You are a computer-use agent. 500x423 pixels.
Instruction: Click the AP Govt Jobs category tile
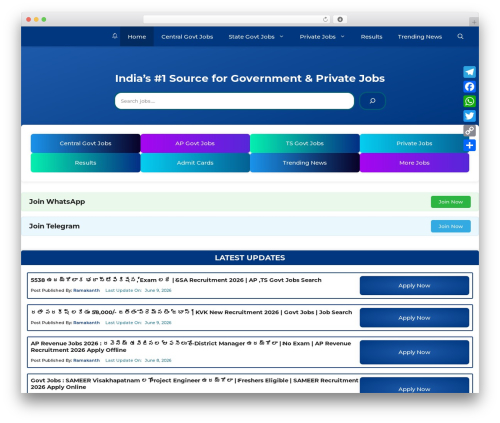[x=195, y=143]
